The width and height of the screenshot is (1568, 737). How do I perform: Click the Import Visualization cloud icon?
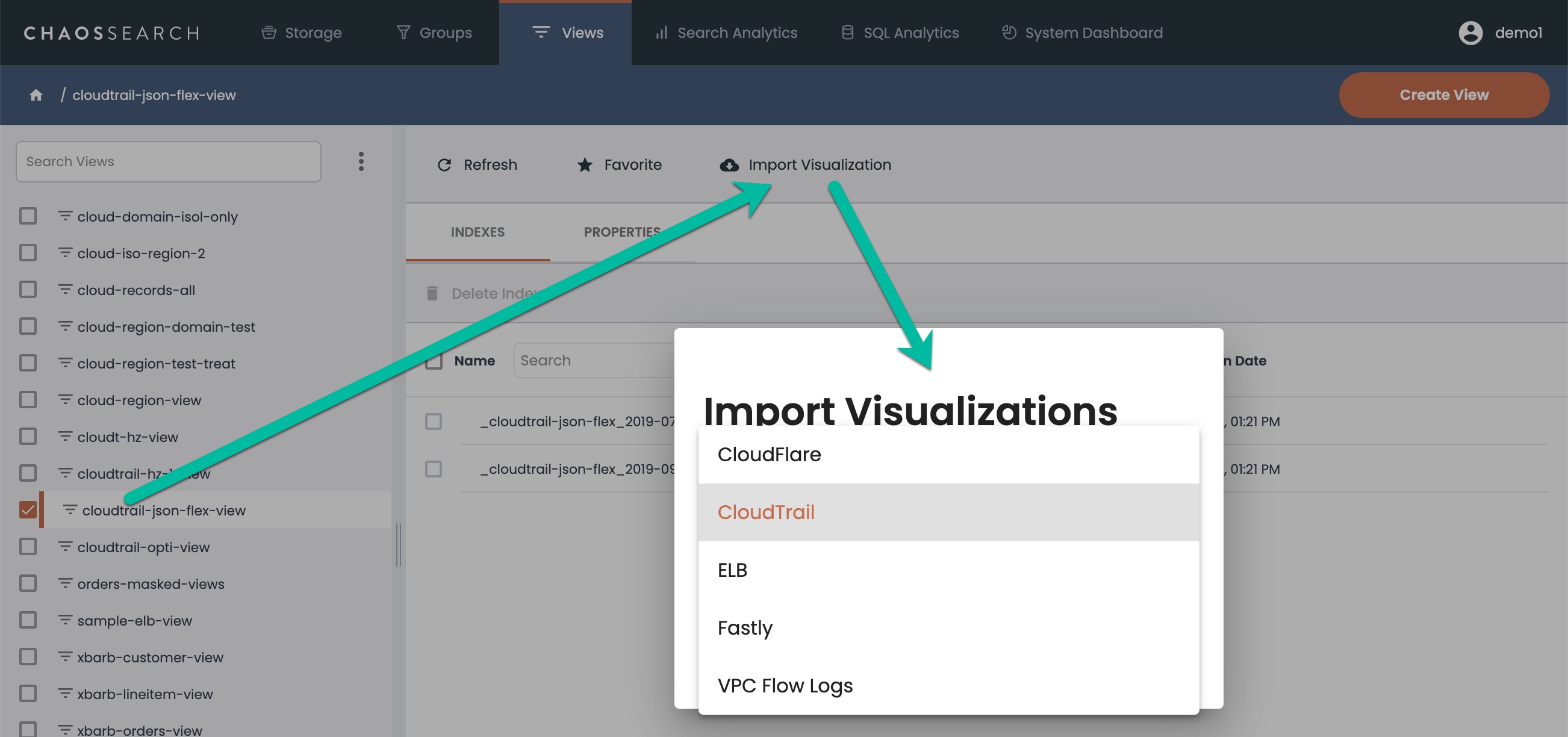tap(729, 165)
